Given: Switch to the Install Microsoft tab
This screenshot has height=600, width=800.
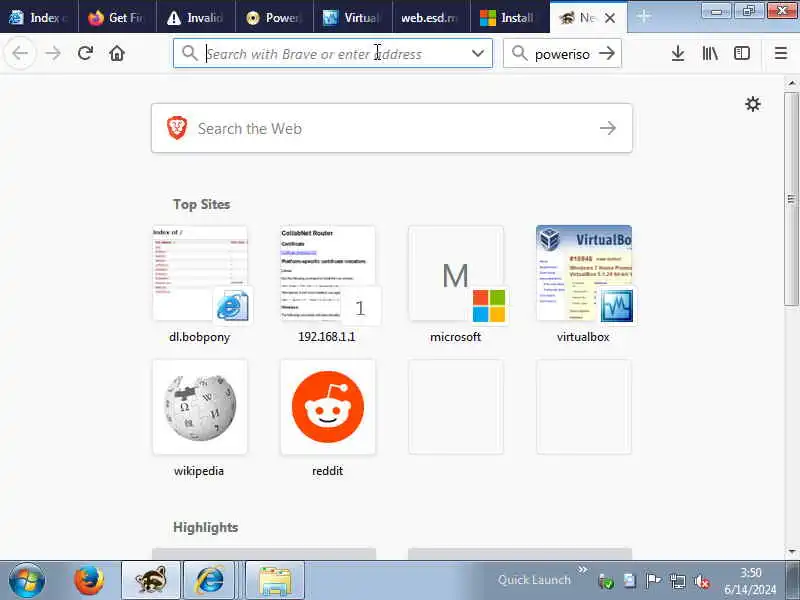Looking at the screenshot, I should (510, 18).
